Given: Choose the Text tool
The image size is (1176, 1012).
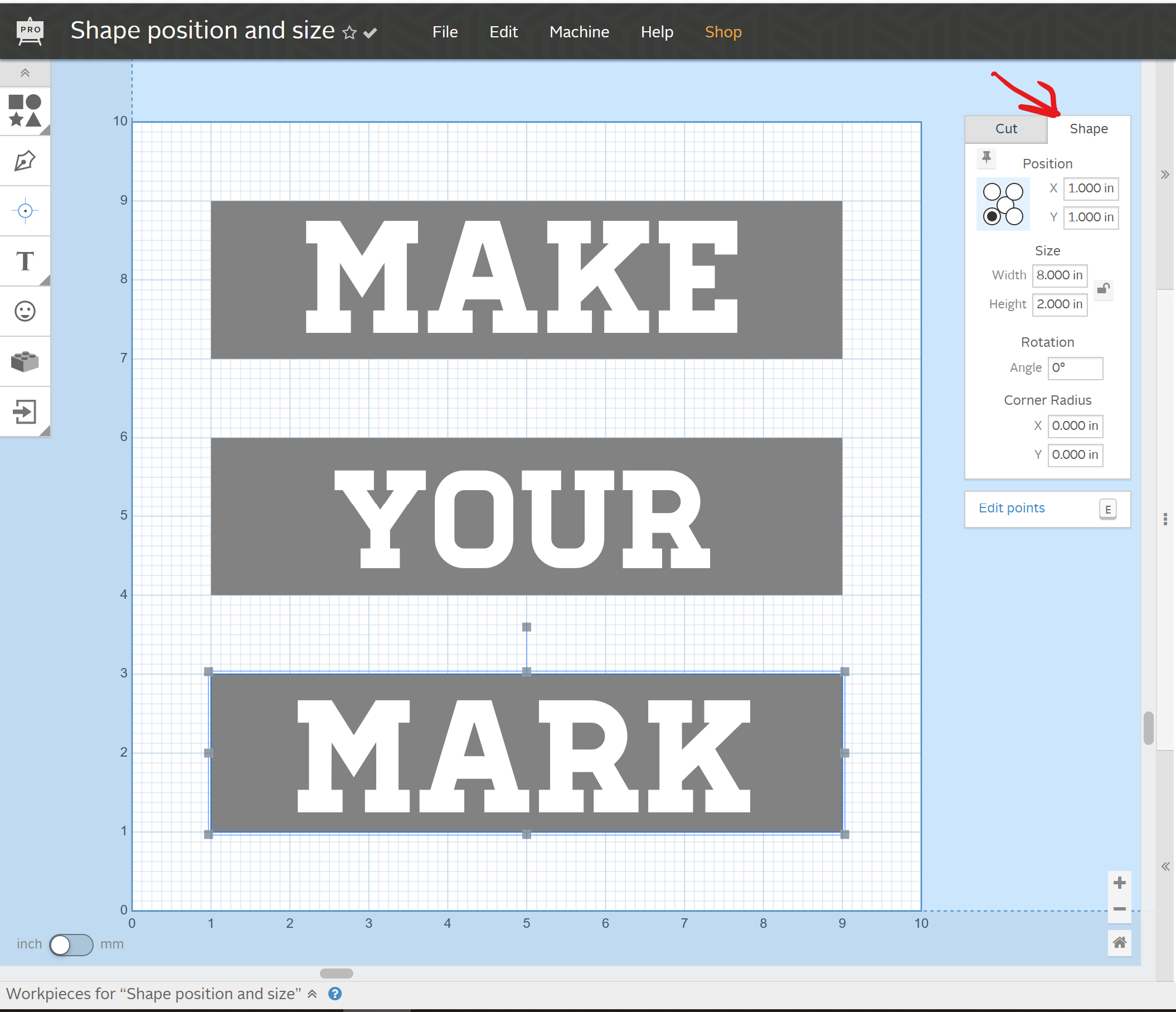Looking at the screenshot, I should click(x=25, y=262).
